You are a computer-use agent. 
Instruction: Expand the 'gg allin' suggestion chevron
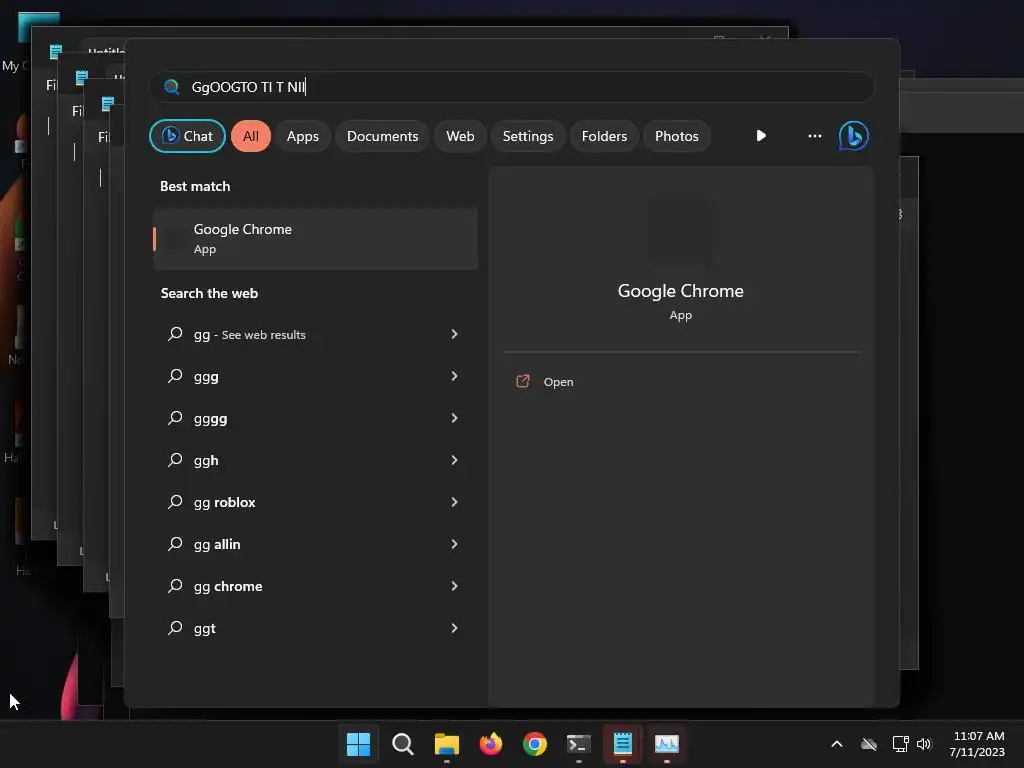455,544
